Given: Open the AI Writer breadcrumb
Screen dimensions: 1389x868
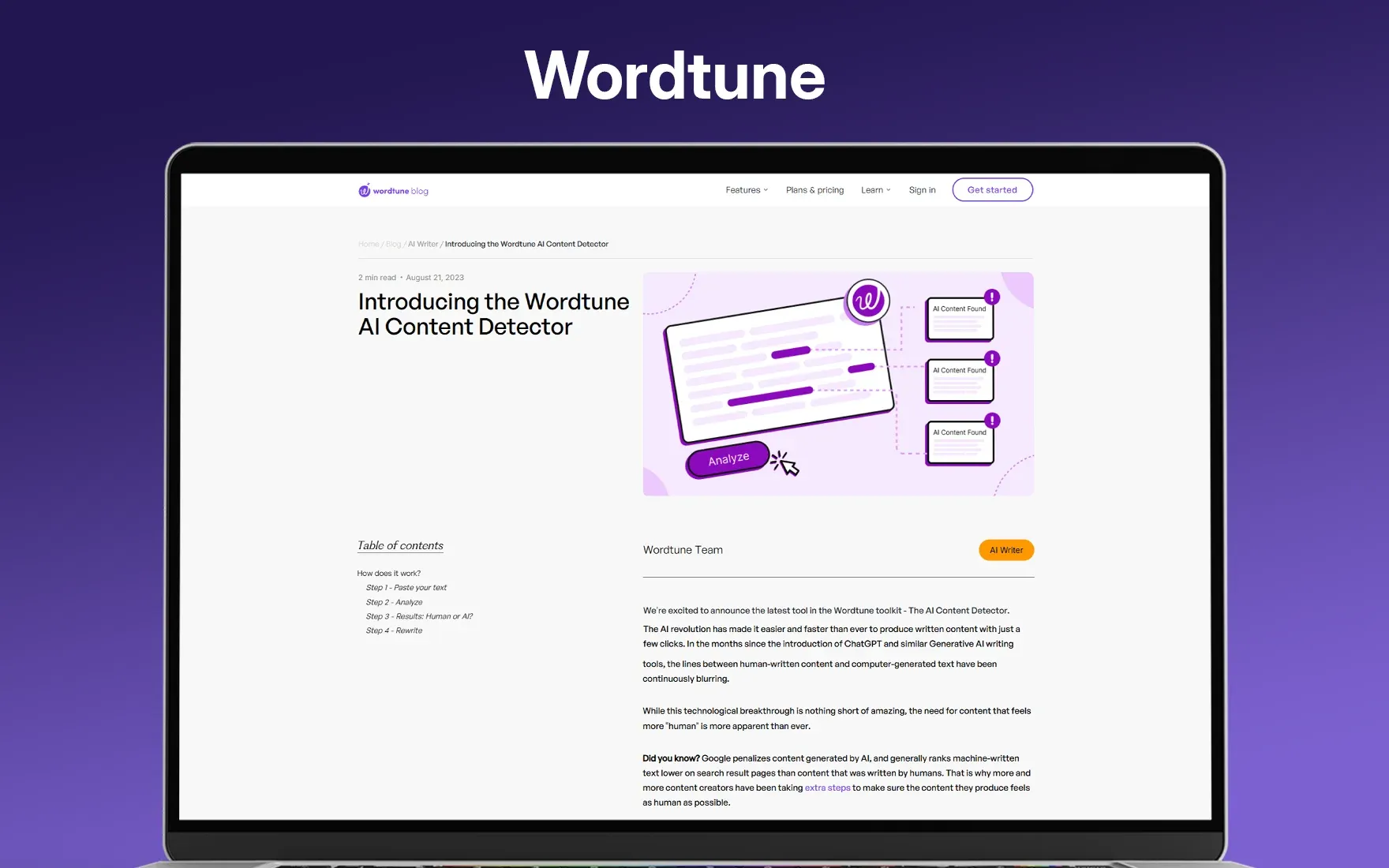Looking at the screenshot, I should [x=423, y=245].
